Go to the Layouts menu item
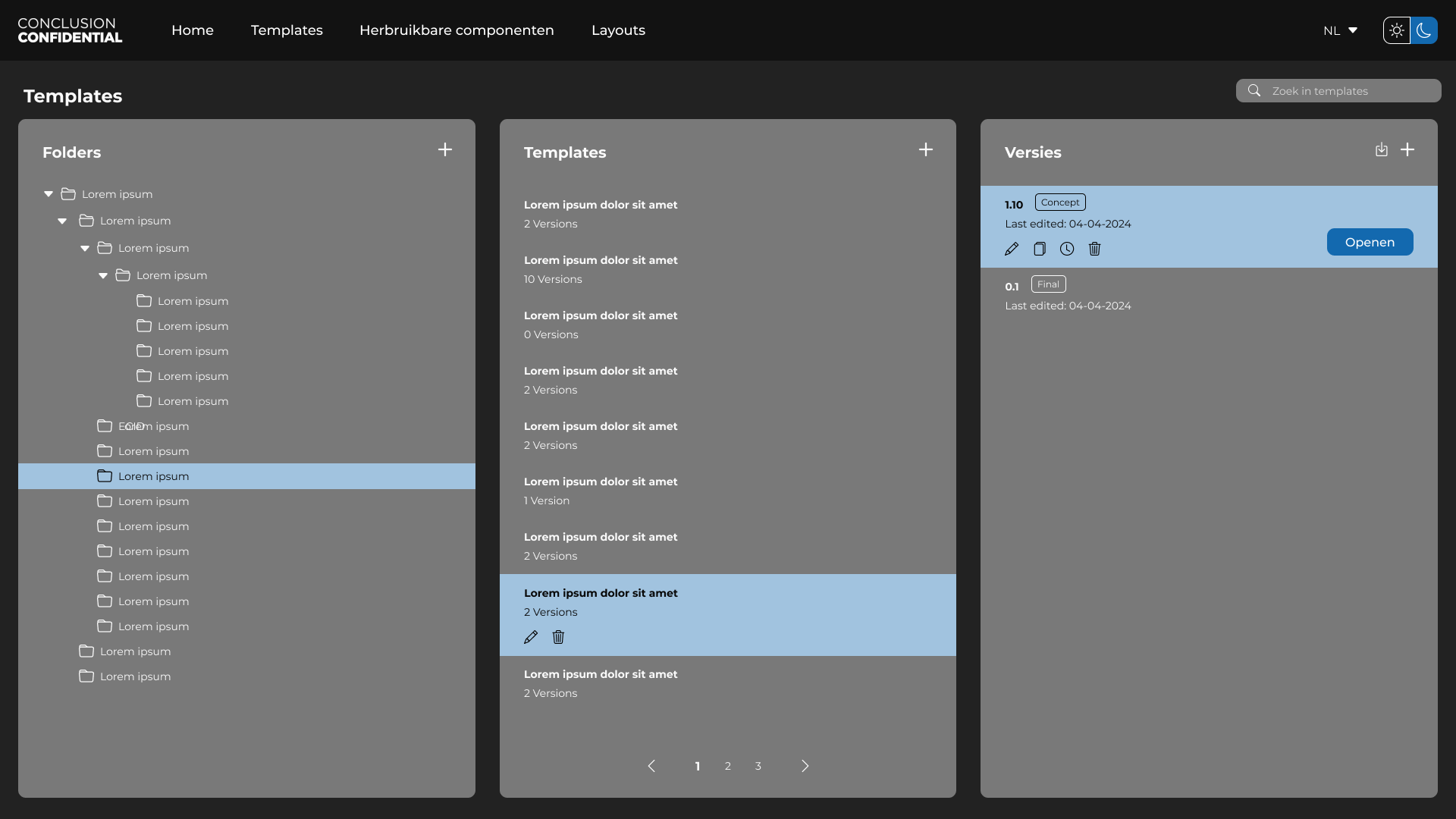Screen dimensions: 1456x819 618,30
